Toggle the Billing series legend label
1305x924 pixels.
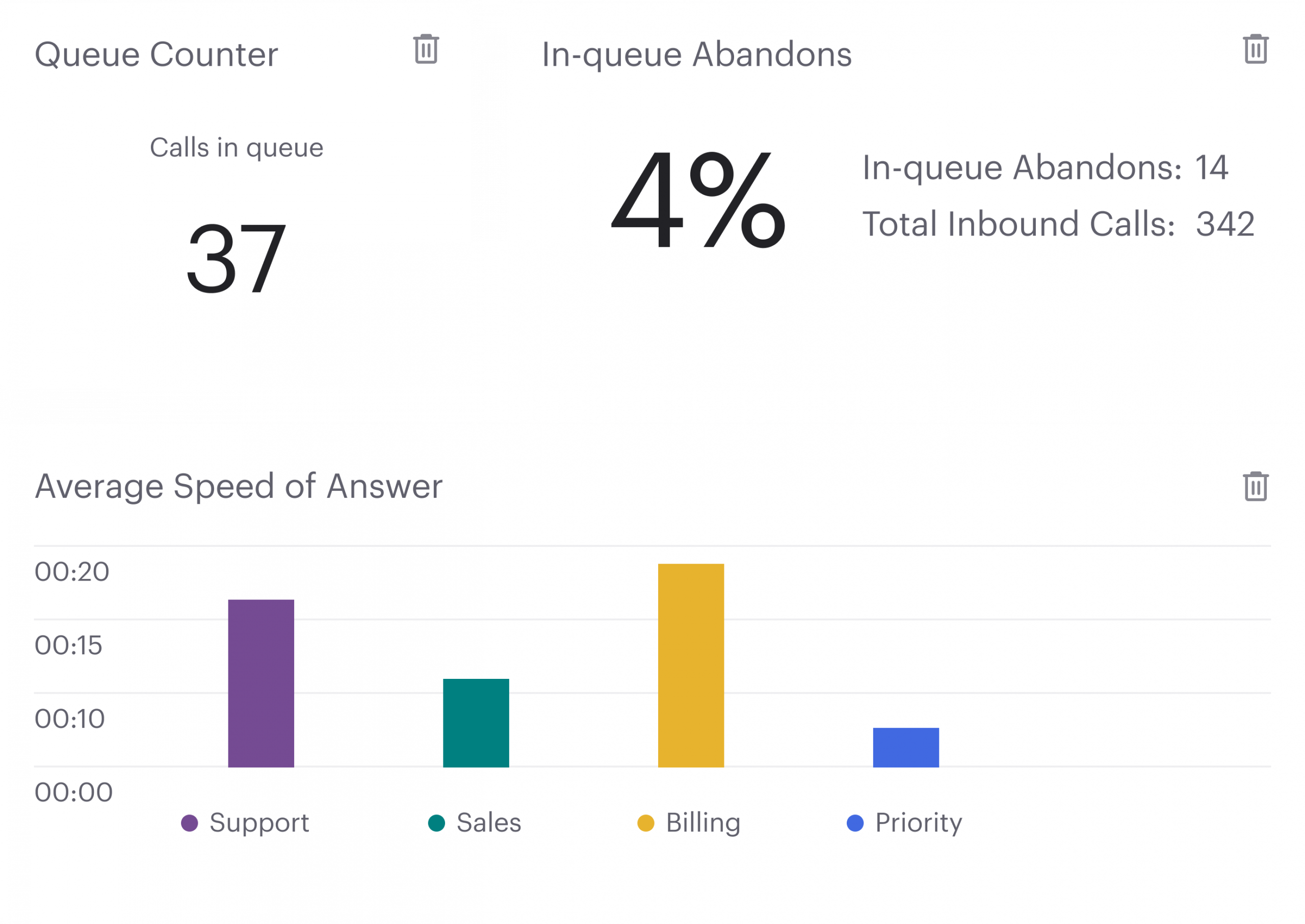click(x=703, y=823)
